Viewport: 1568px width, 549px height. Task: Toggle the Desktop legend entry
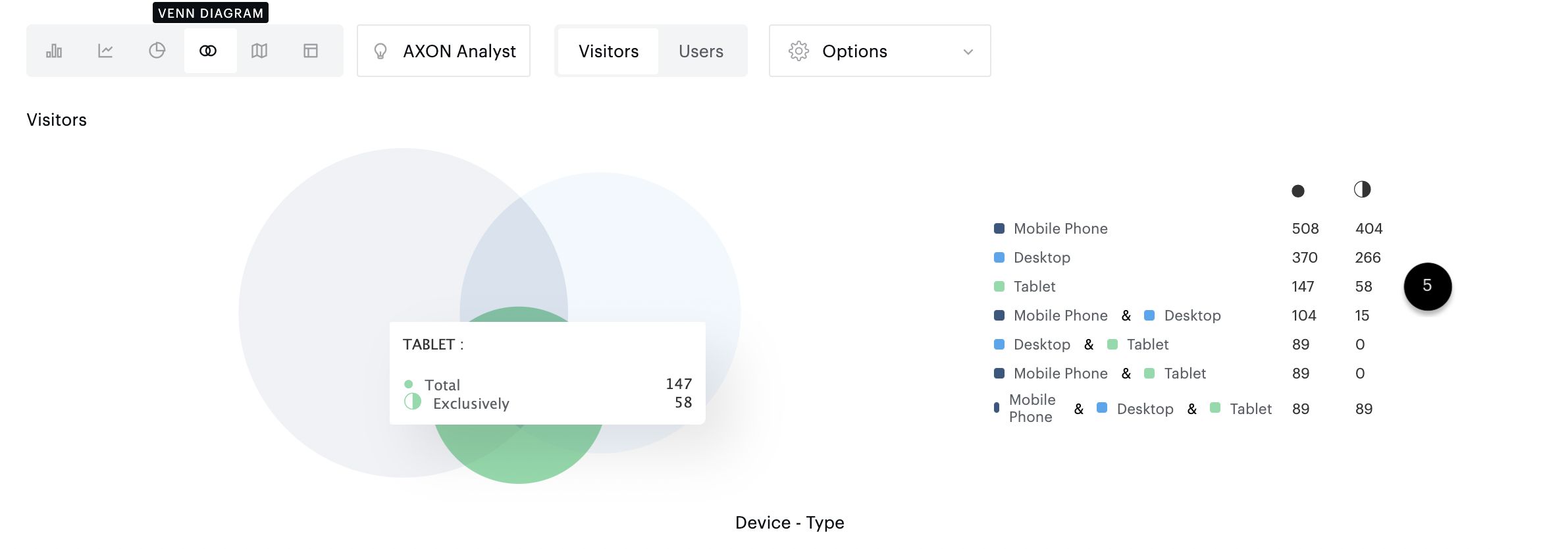(x=1041, y=257)
